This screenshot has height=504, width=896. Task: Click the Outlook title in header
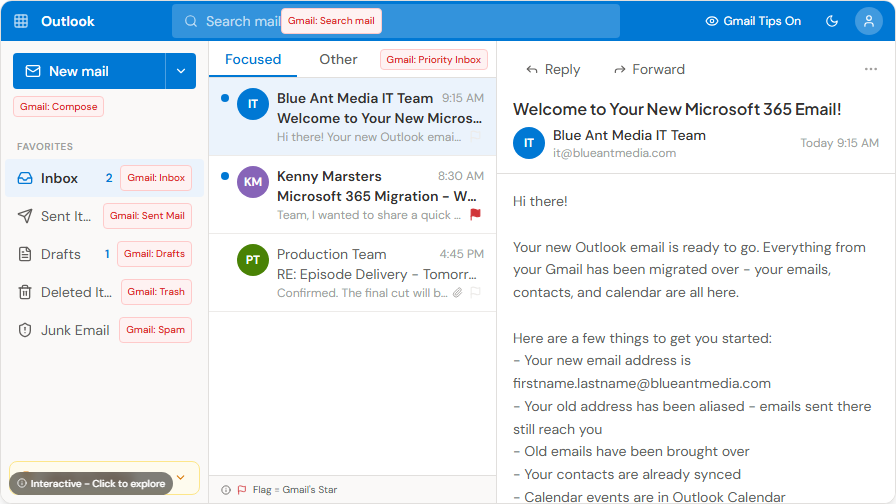(67, 21)
